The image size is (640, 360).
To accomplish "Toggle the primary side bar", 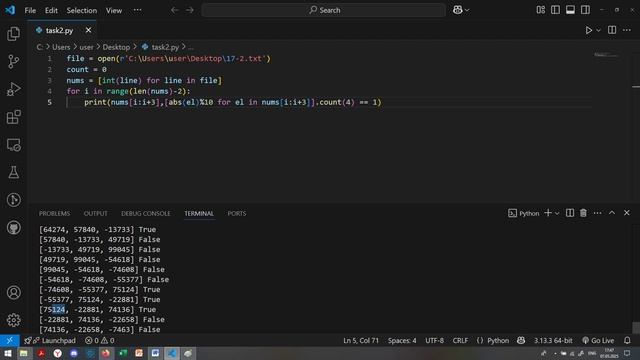I will (x=556, y=10).
